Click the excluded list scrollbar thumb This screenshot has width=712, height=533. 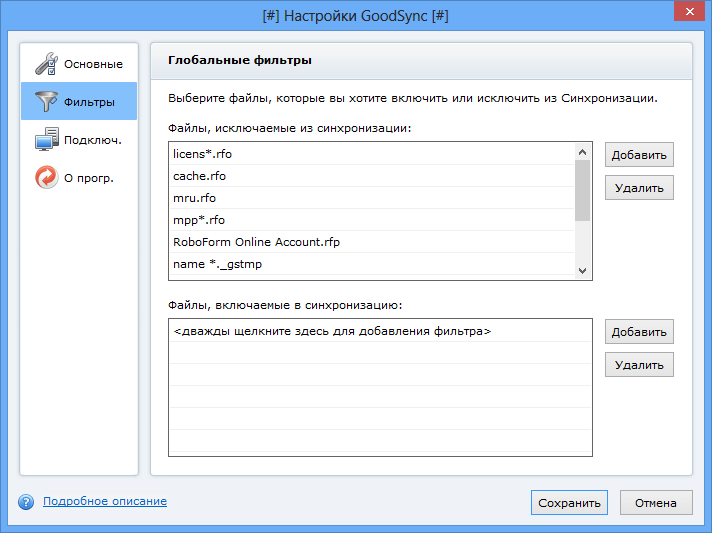[583, 191]
